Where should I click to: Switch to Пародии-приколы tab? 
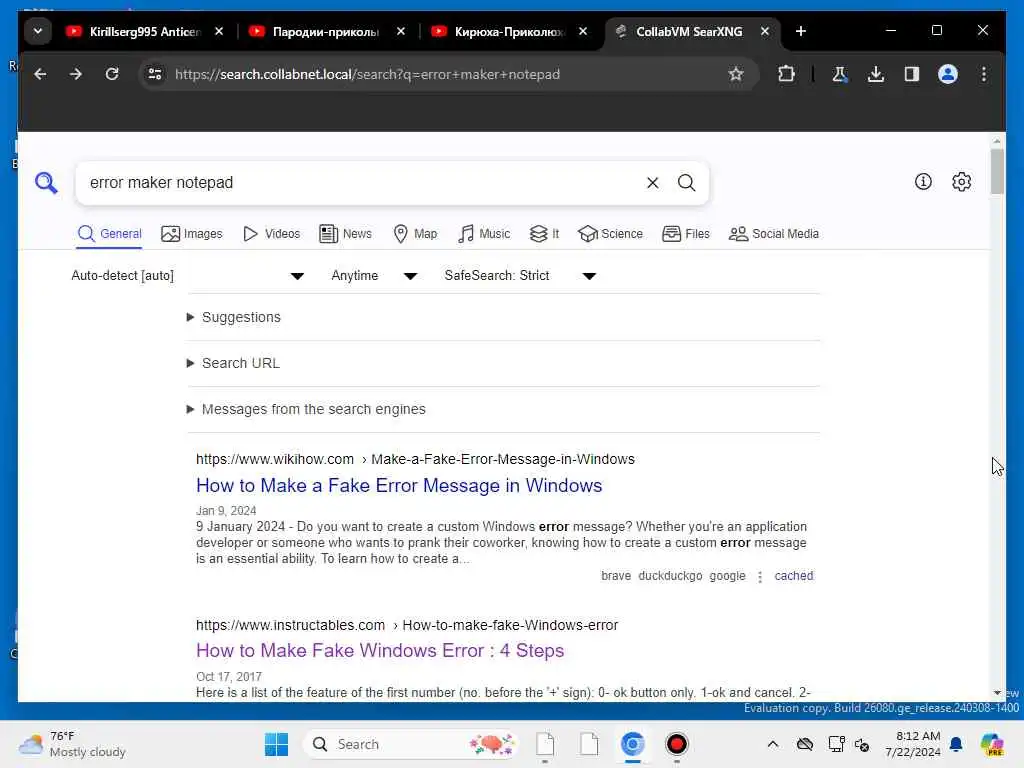[327, 31]
